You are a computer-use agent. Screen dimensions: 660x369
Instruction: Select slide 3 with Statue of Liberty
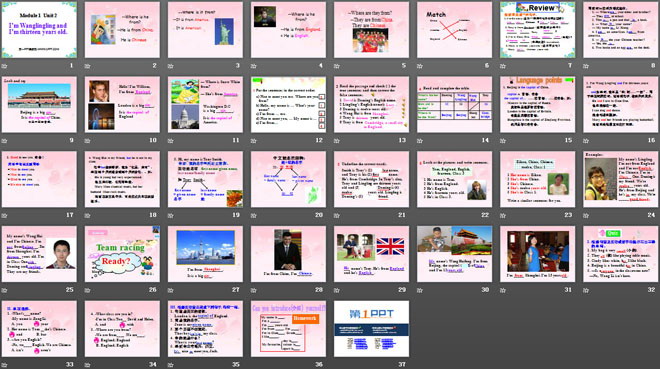pos(205,30)
